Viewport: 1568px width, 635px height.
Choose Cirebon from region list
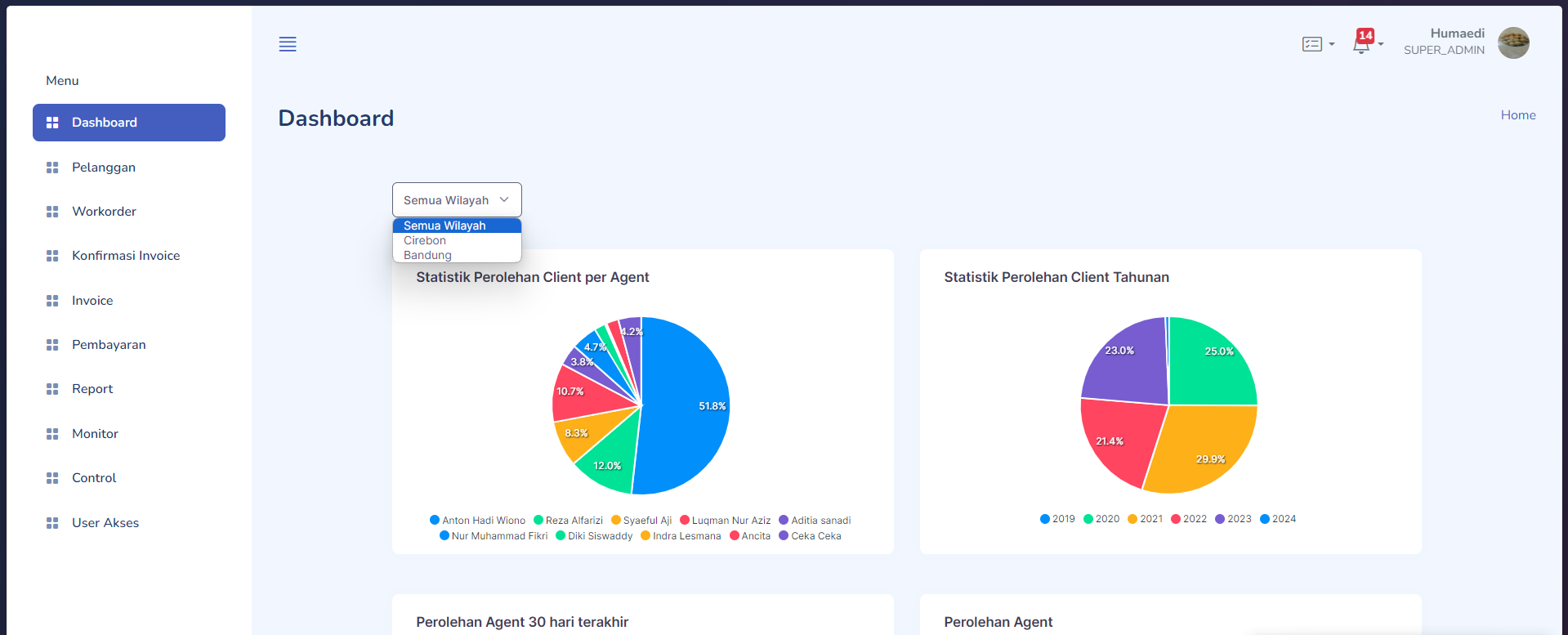pos(457,240)
